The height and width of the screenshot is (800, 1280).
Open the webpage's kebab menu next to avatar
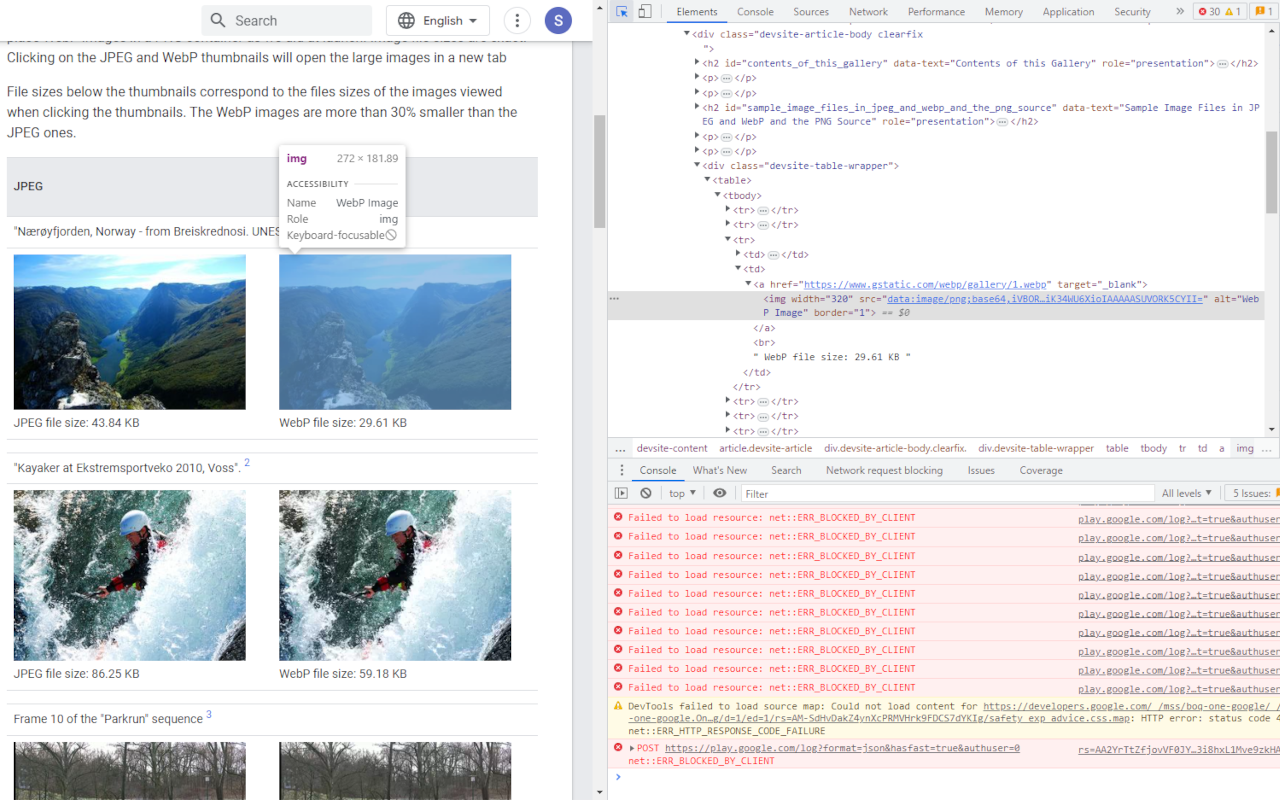[x=517, y=20]
